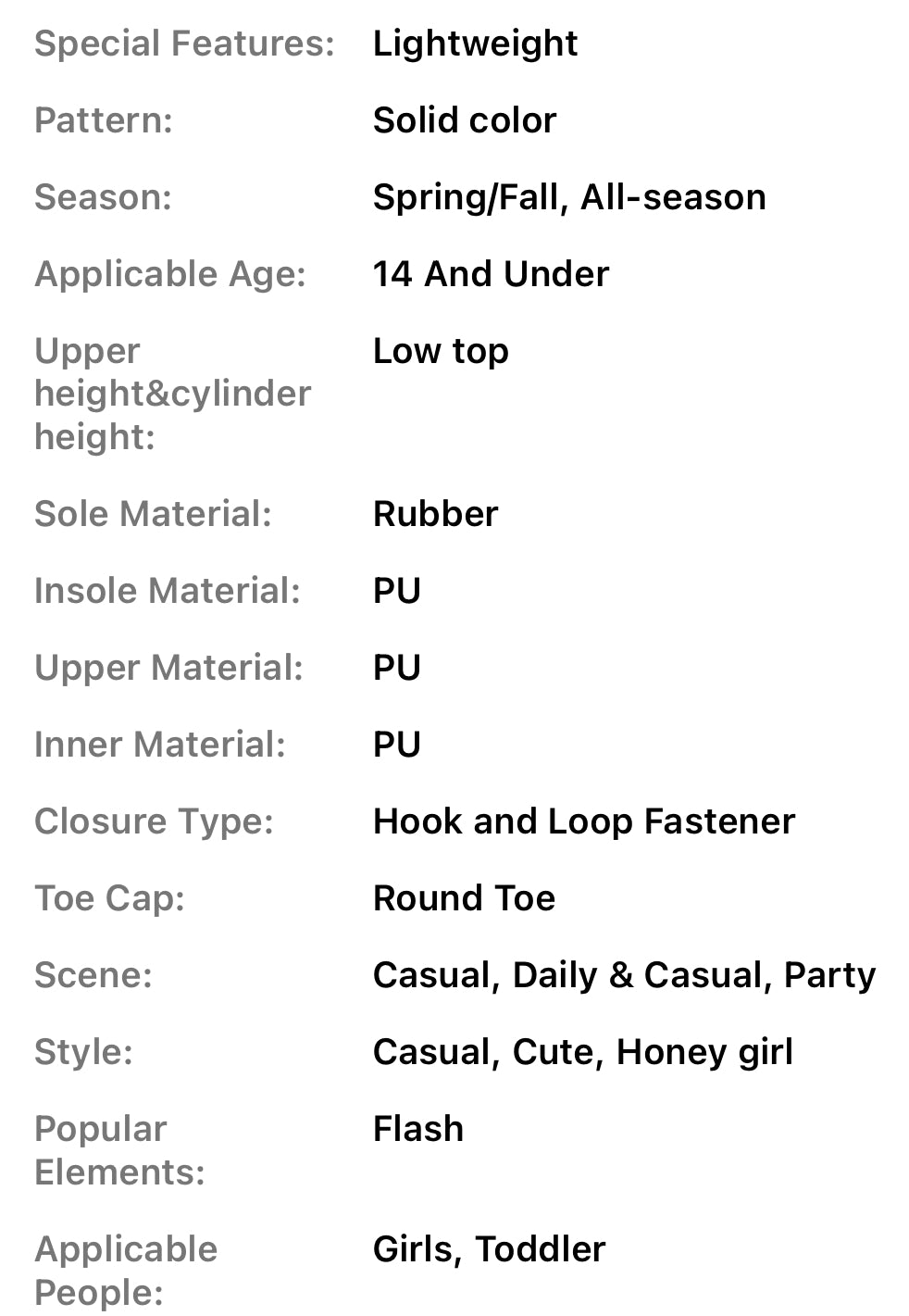Click 'PU' next to Upper Material
The height and width of the screenshot is (1316, 909).
(397, 668)
